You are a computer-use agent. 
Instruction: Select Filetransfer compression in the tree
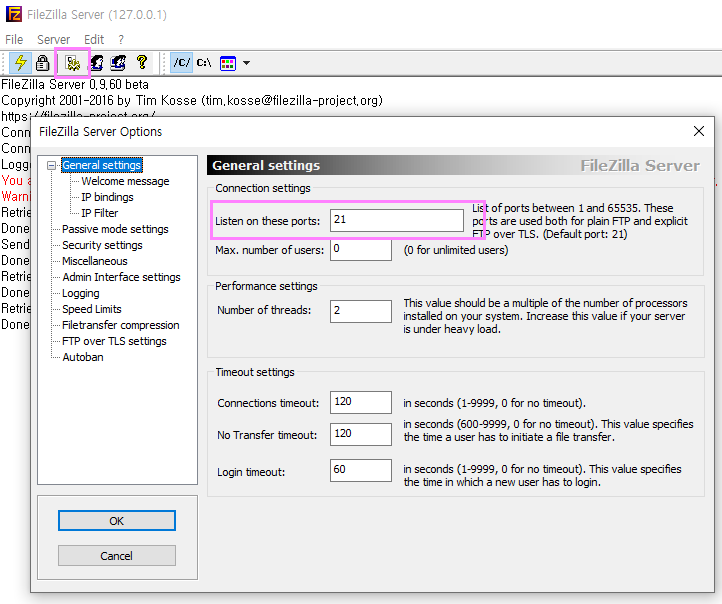[x=121, y=325]
